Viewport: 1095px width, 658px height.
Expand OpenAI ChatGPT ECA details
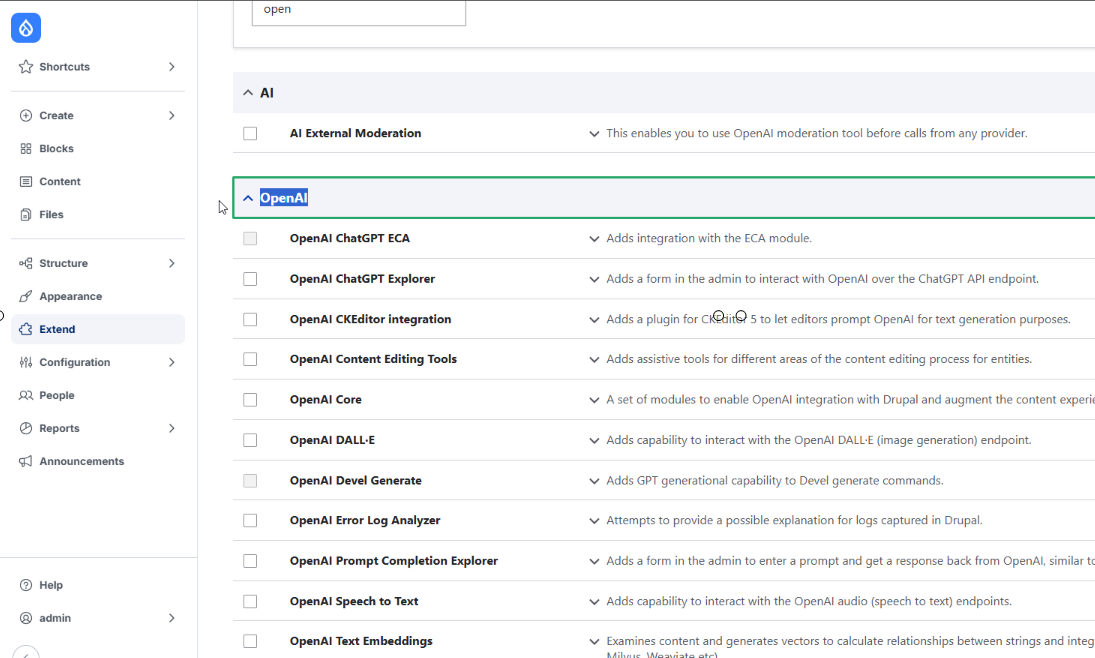pyautogui.click(x=594, y=239)
